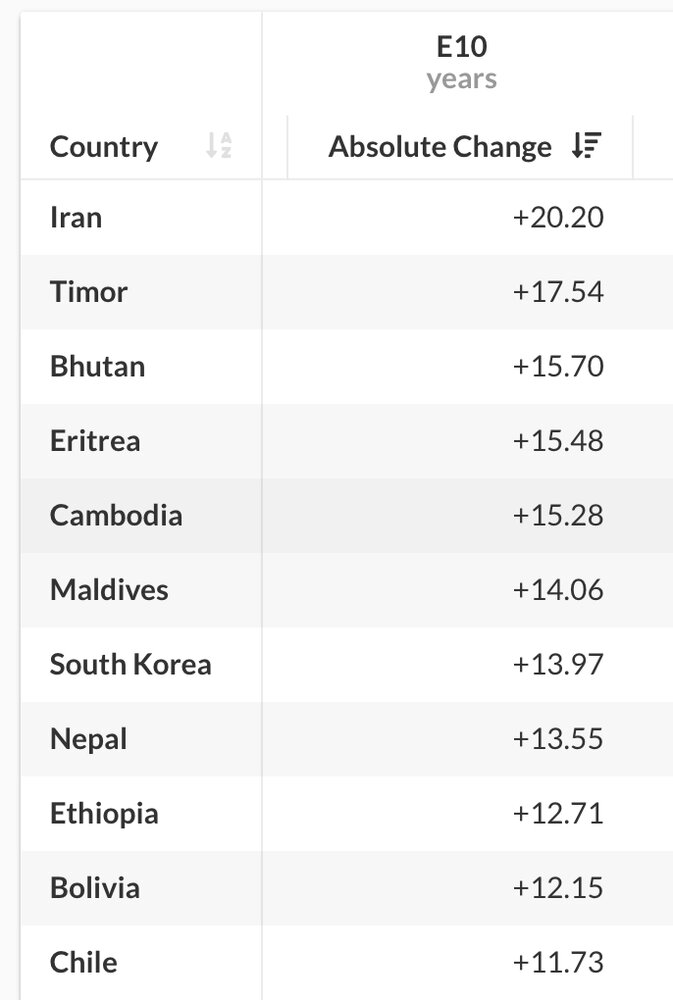673x1000 pixels.
Task: Click the South Korea row label
Action: [131, 665]
